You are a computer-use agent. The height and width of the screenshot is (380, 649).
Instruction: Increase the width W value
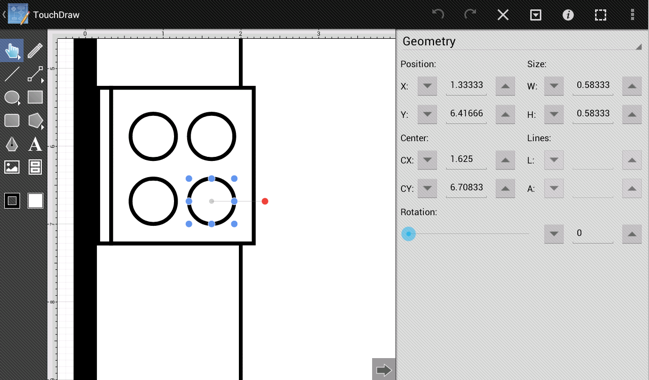[632, 86]
